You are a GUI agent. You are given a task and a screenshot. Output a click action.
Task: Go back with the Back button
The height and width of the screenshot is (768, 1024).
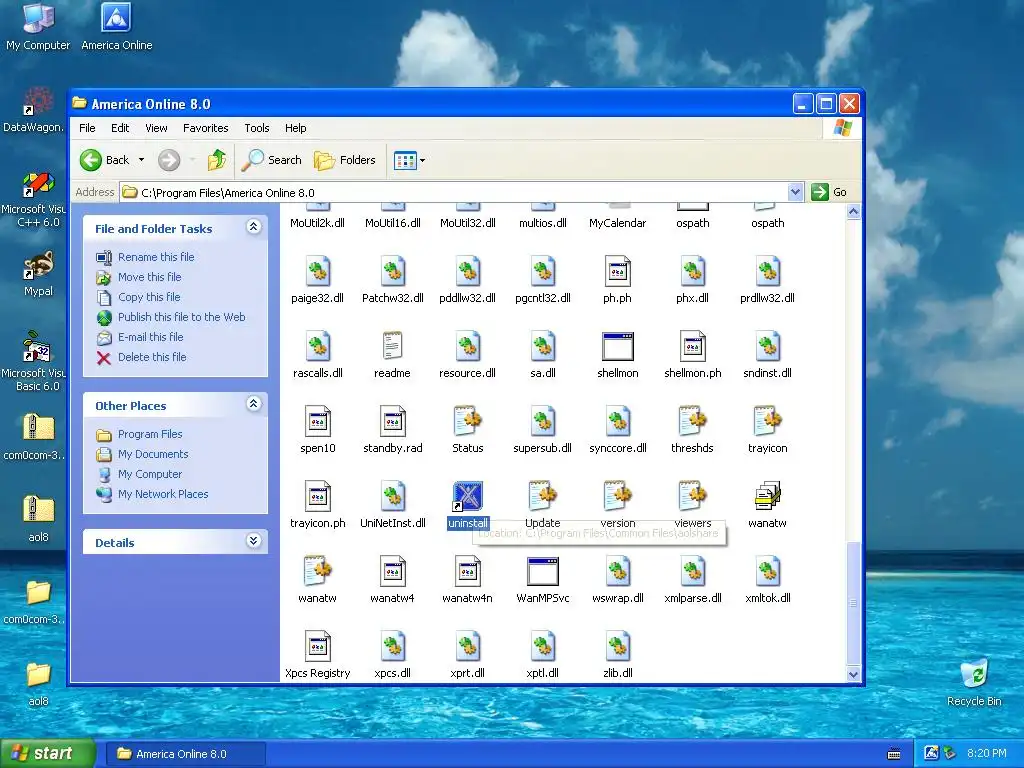105,160
